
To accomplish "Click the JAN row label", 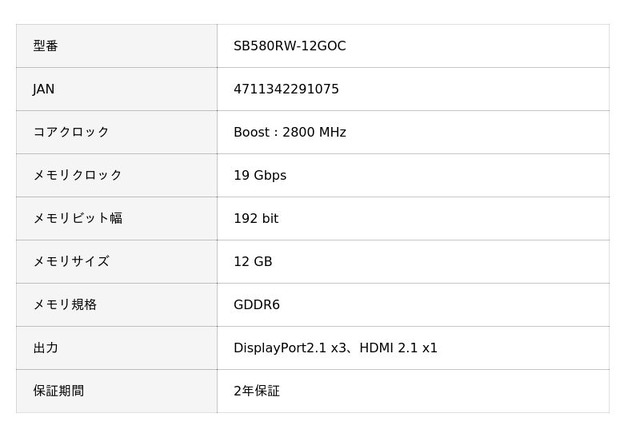I will tap(44, 89).
